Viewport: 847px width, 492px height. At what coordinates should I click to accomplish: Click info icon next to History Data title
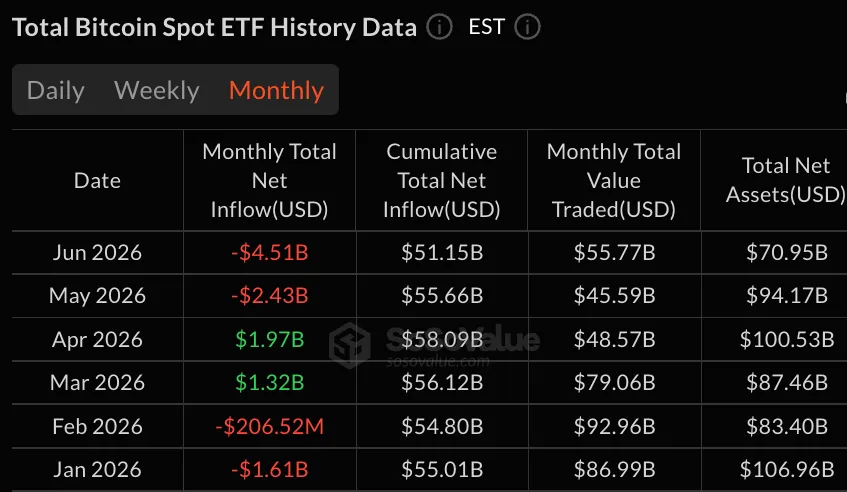pos(439,27)
